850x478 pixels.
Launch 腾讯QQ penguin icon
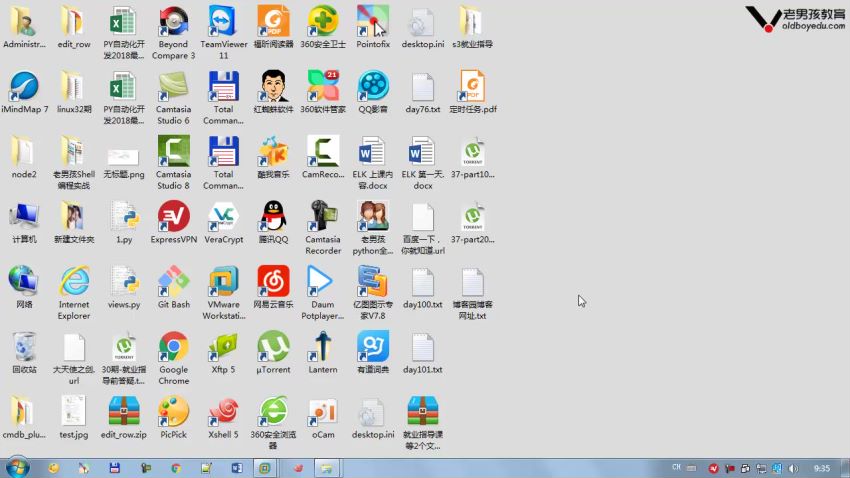[x=273, y=222]
